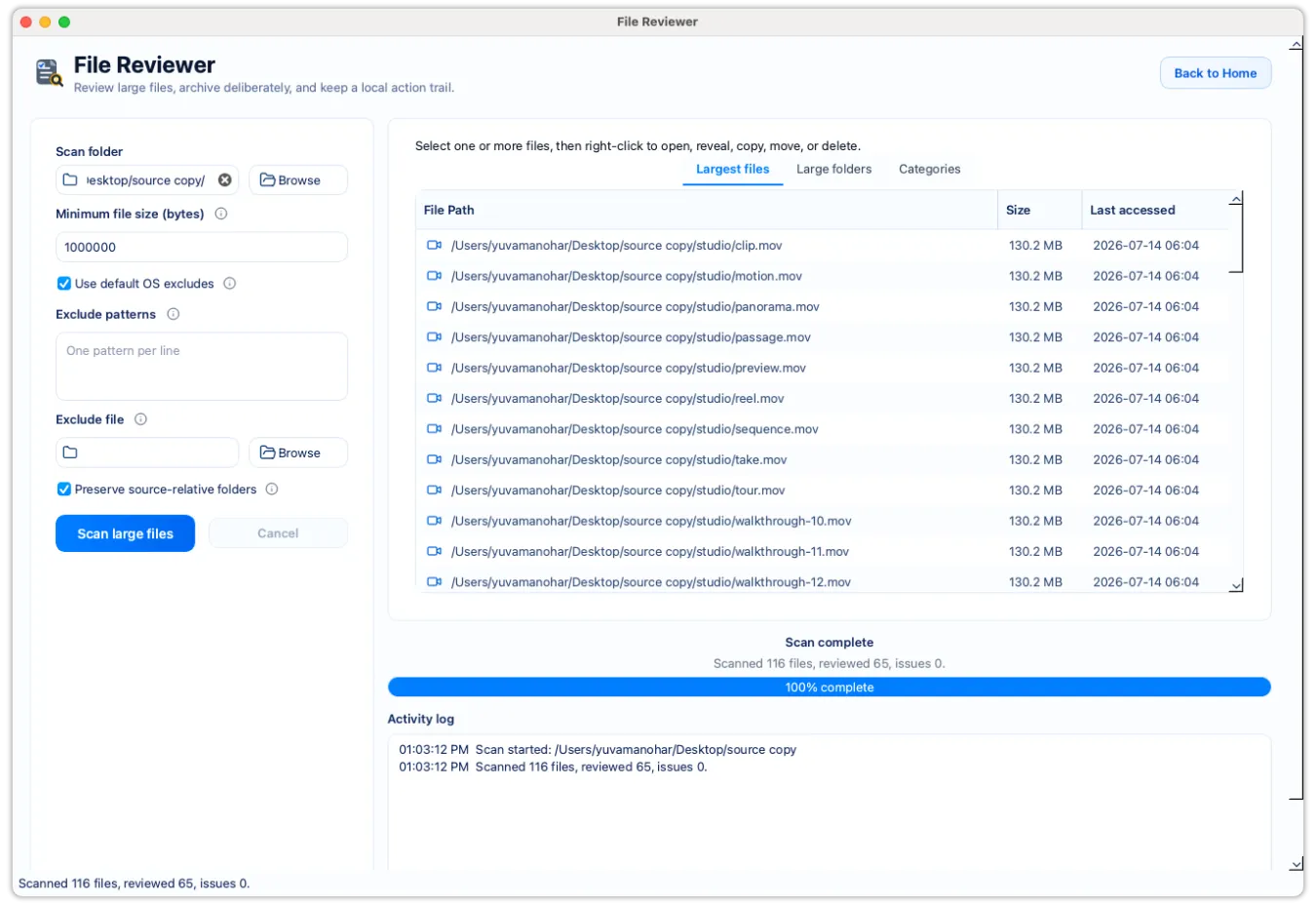Select the studio/clip.mov file path

click(x=616, y=246)
